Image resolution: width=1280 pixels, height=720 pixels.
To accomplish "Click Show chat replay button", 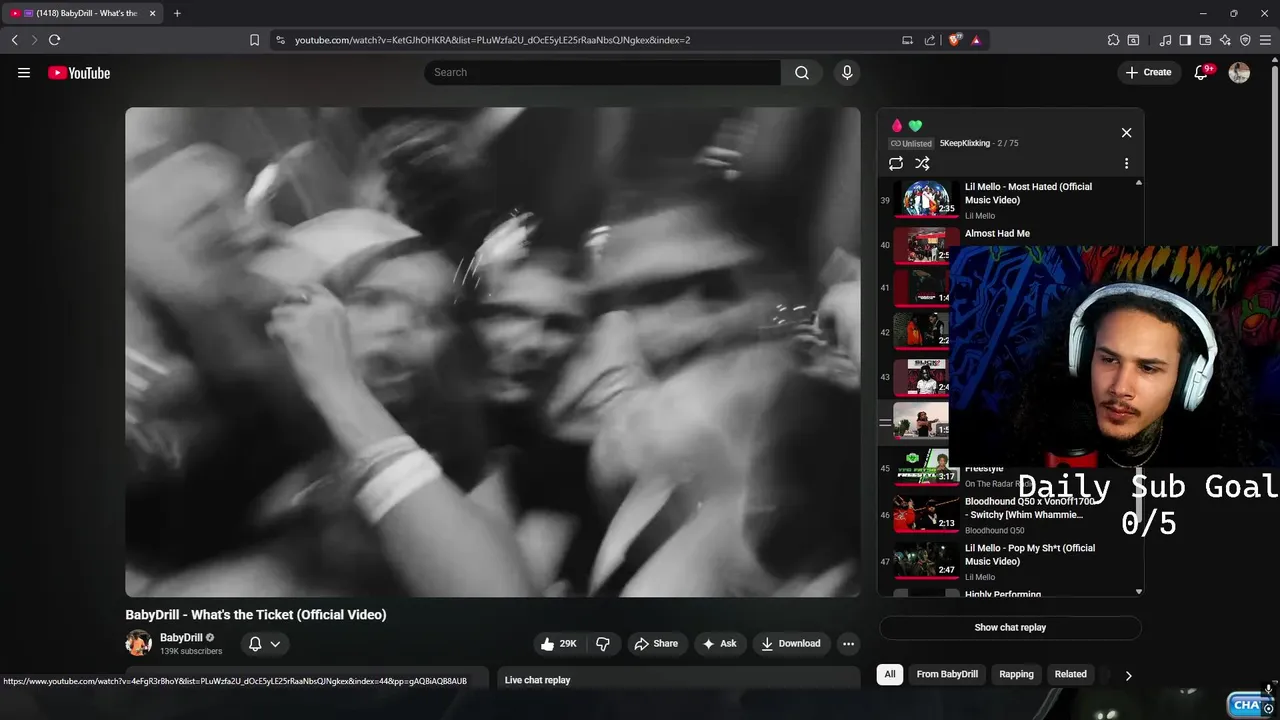I will click(1010, 627).
